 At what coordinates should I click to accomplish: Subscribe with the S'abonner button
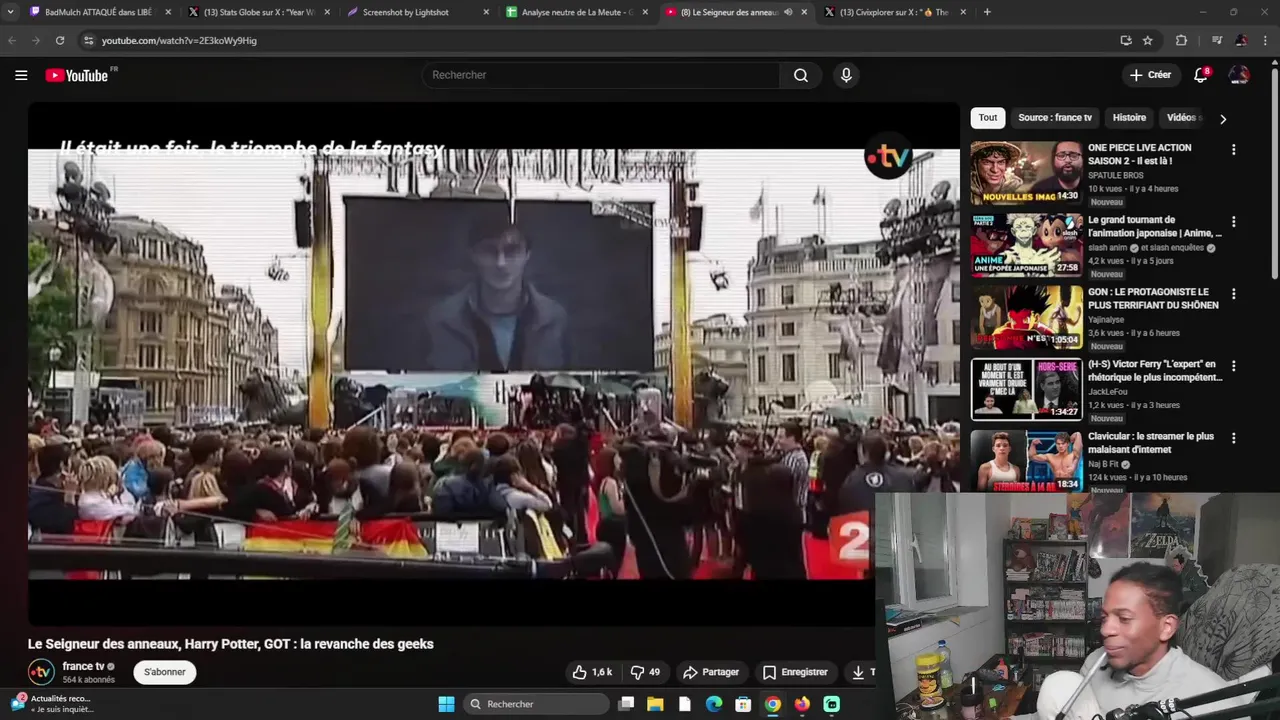164,672
